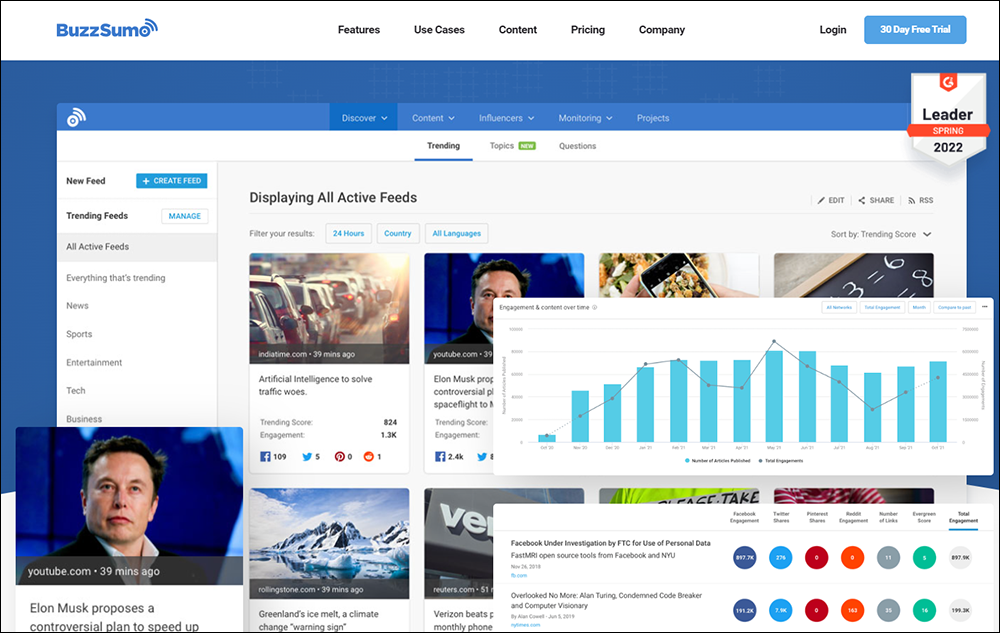Click the Total Engagement chart button
Viewport: 1000px width, 633px height.
coord(882,307)
